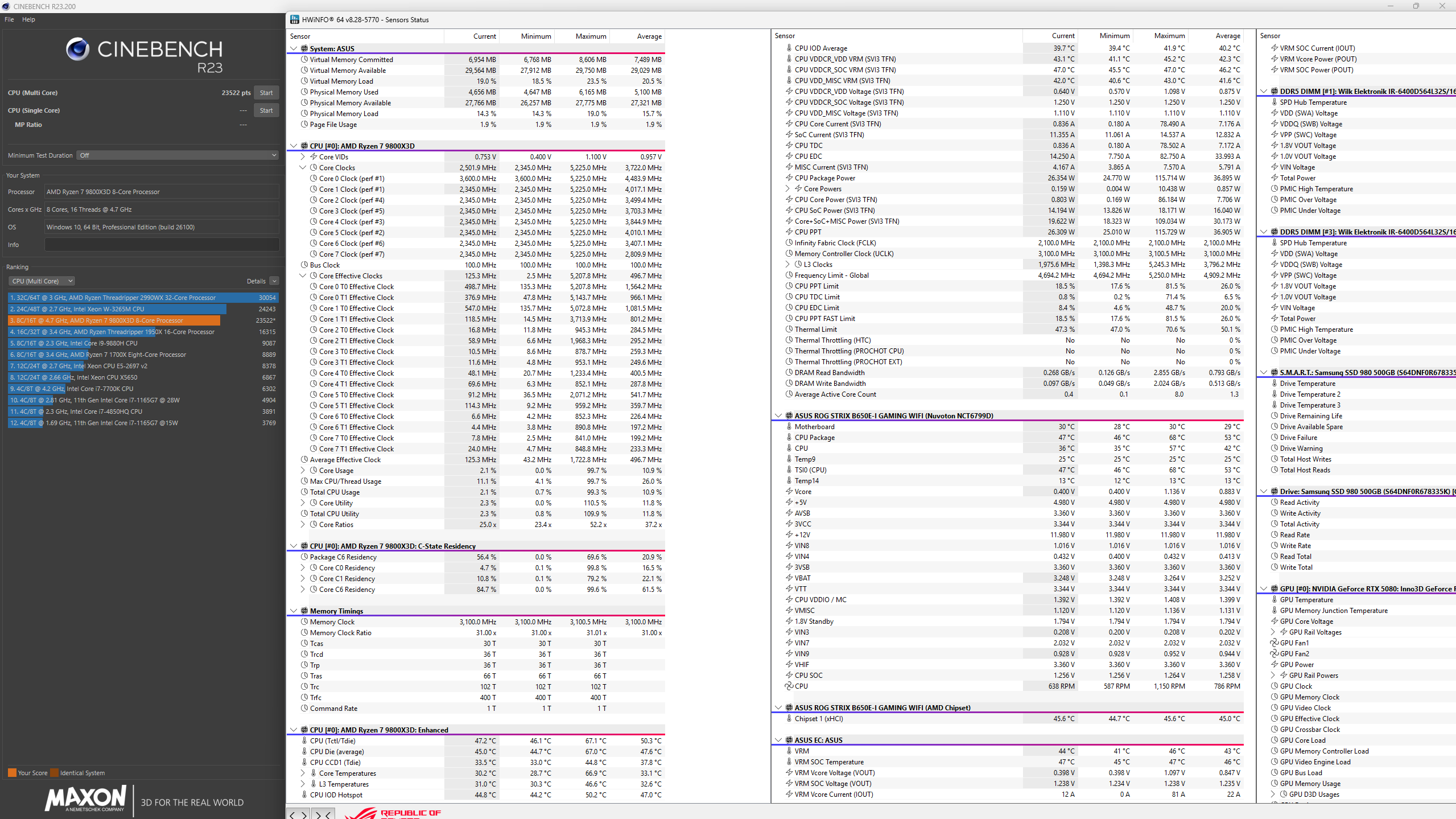The width and height of the screenshot is (1456, 819).
Task: Click the HWiNFO title bar app icon
Action: tap(294, 19)
